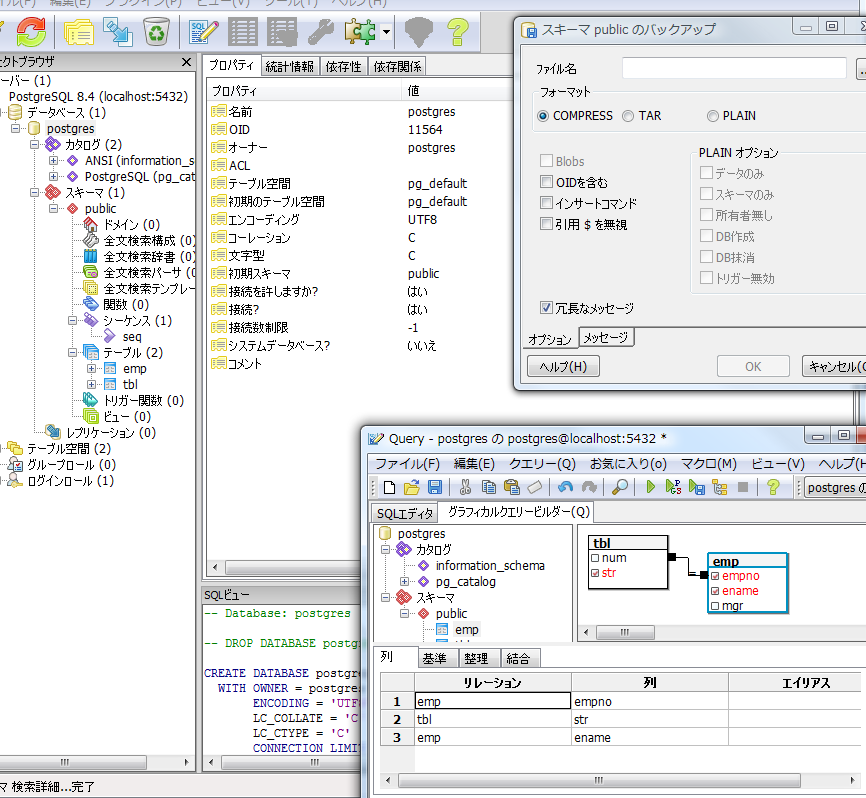The width and height of the screenshot is (866, 798).
Task: Select the TAR format radio button
Action: pos(628,116)
